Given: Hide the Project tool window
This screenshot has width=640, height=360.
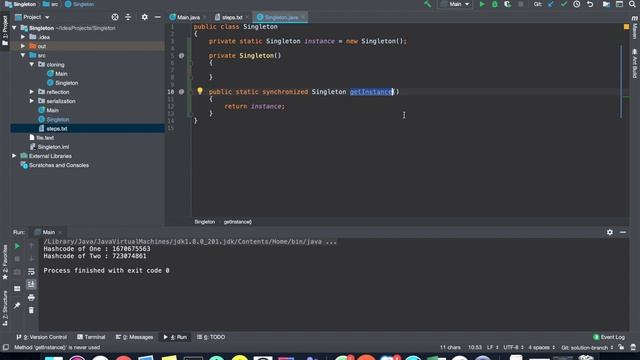Looking at the screenshot, I should tap(158, 17).
